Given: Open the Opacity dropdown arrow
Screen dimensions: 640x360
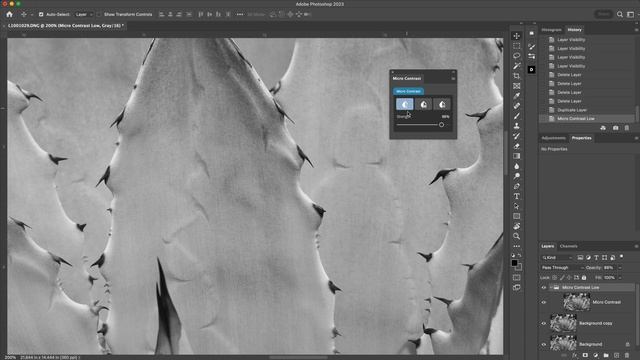Looking at the screenshot, I should point(620,268).
